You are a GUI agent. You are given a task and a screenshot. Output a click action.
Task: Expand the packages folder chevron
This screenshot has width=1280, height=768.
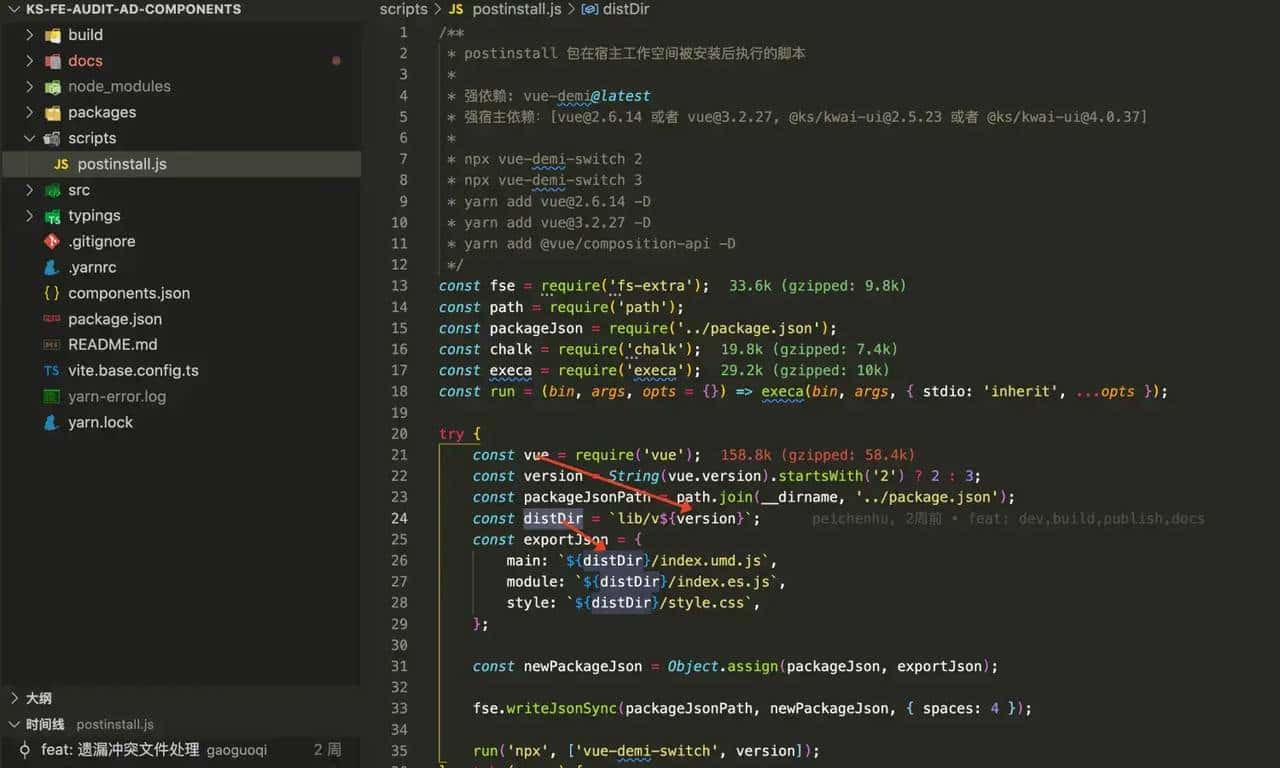(29, 113)
